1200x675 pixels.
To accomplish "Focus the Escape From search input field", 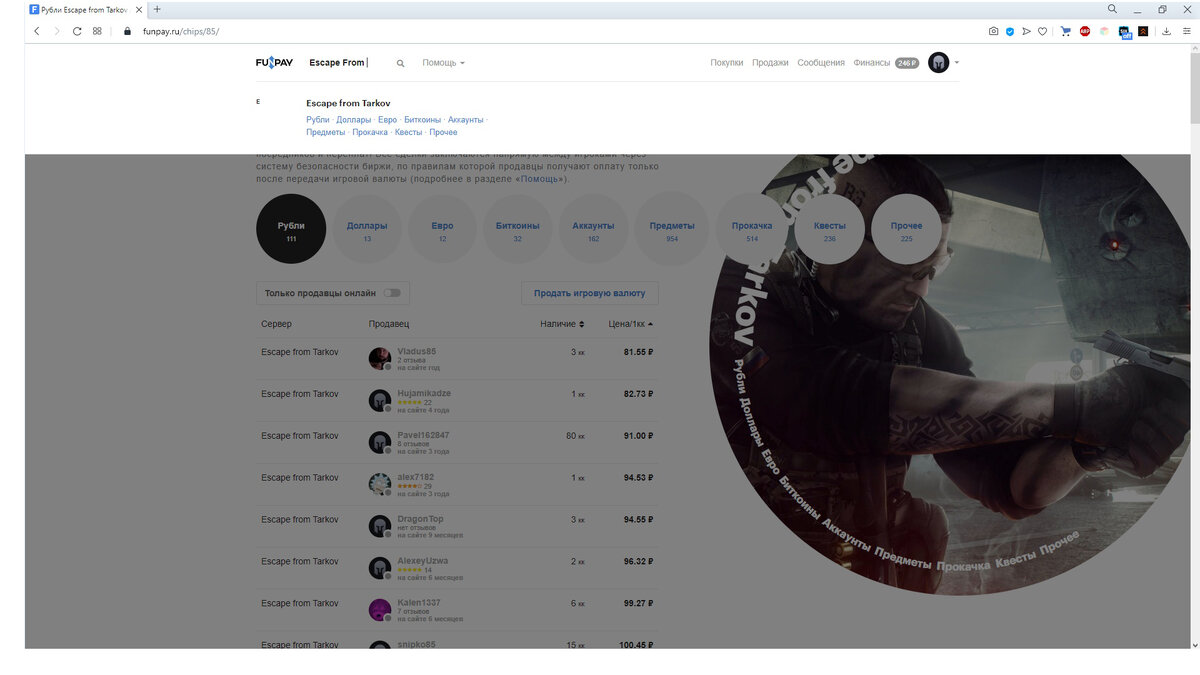I will [348, 63].
